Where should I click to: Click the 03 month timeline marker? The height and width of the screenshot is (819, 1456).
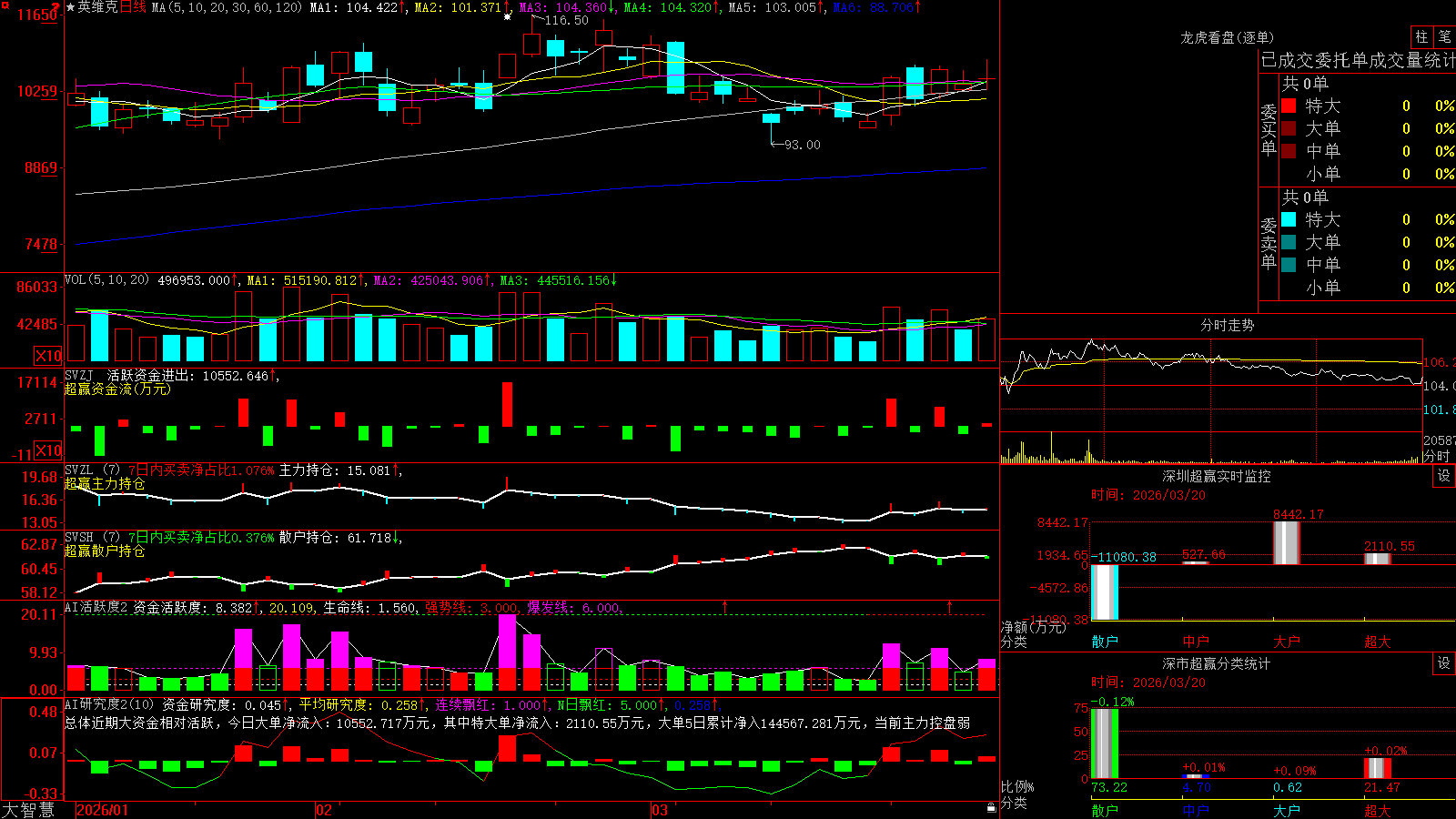tap(660, 810)
